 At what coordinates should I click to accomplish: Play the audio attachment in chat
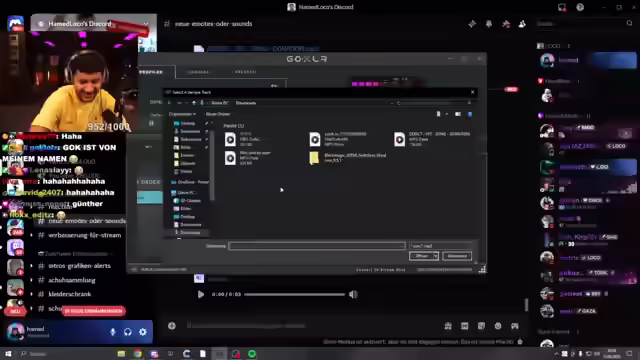(x=200, y=294)
